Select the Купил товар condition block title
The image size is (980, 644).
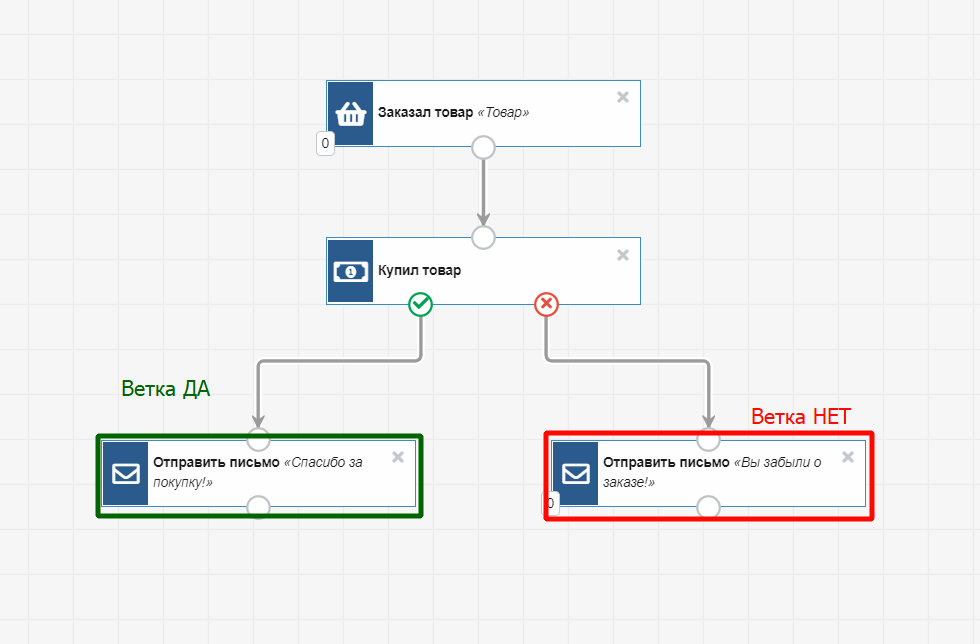419,271
